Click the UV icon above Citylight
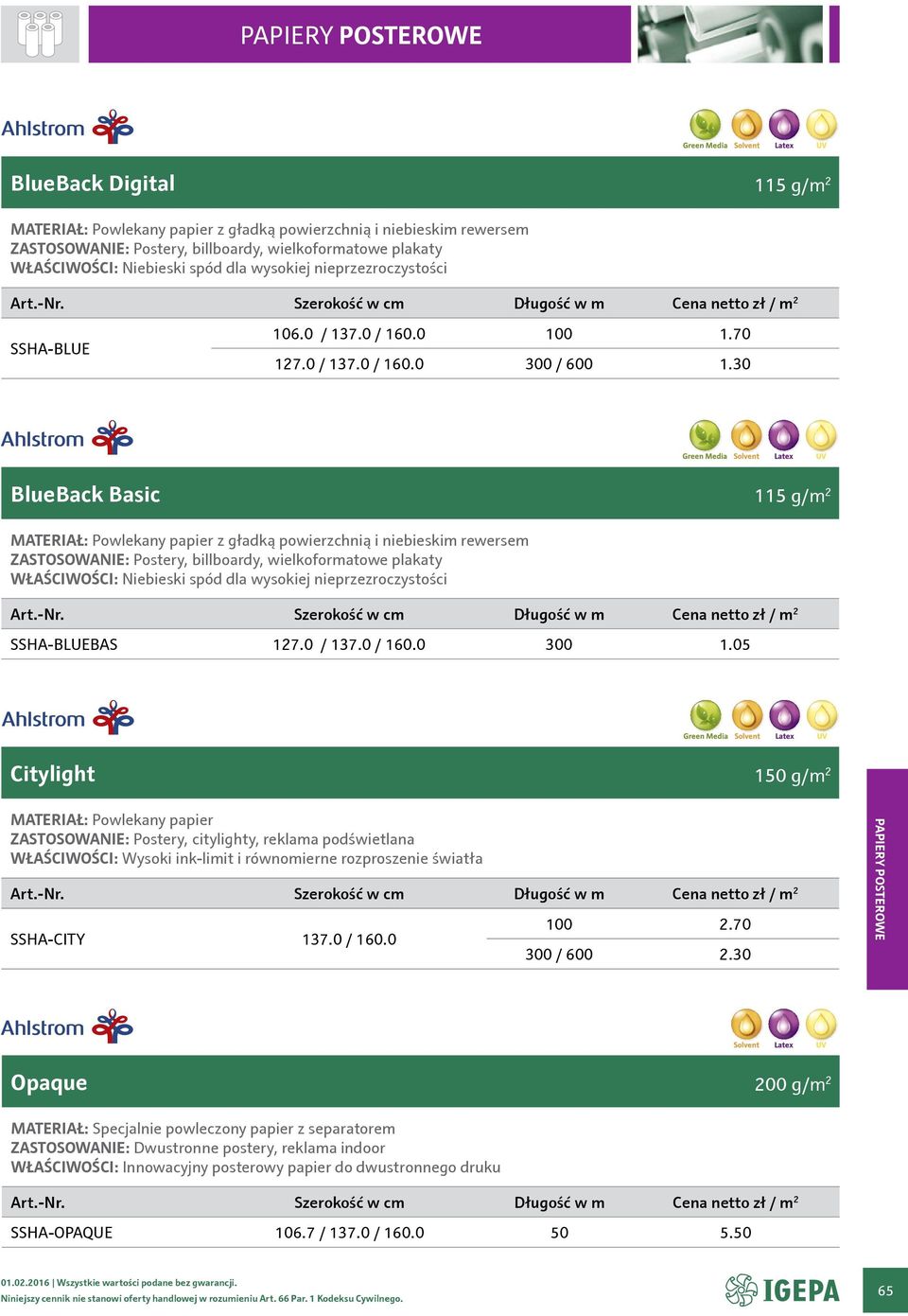Image resolution: width=908 pixels, height=1316 pixels. [x=822, y=720]
